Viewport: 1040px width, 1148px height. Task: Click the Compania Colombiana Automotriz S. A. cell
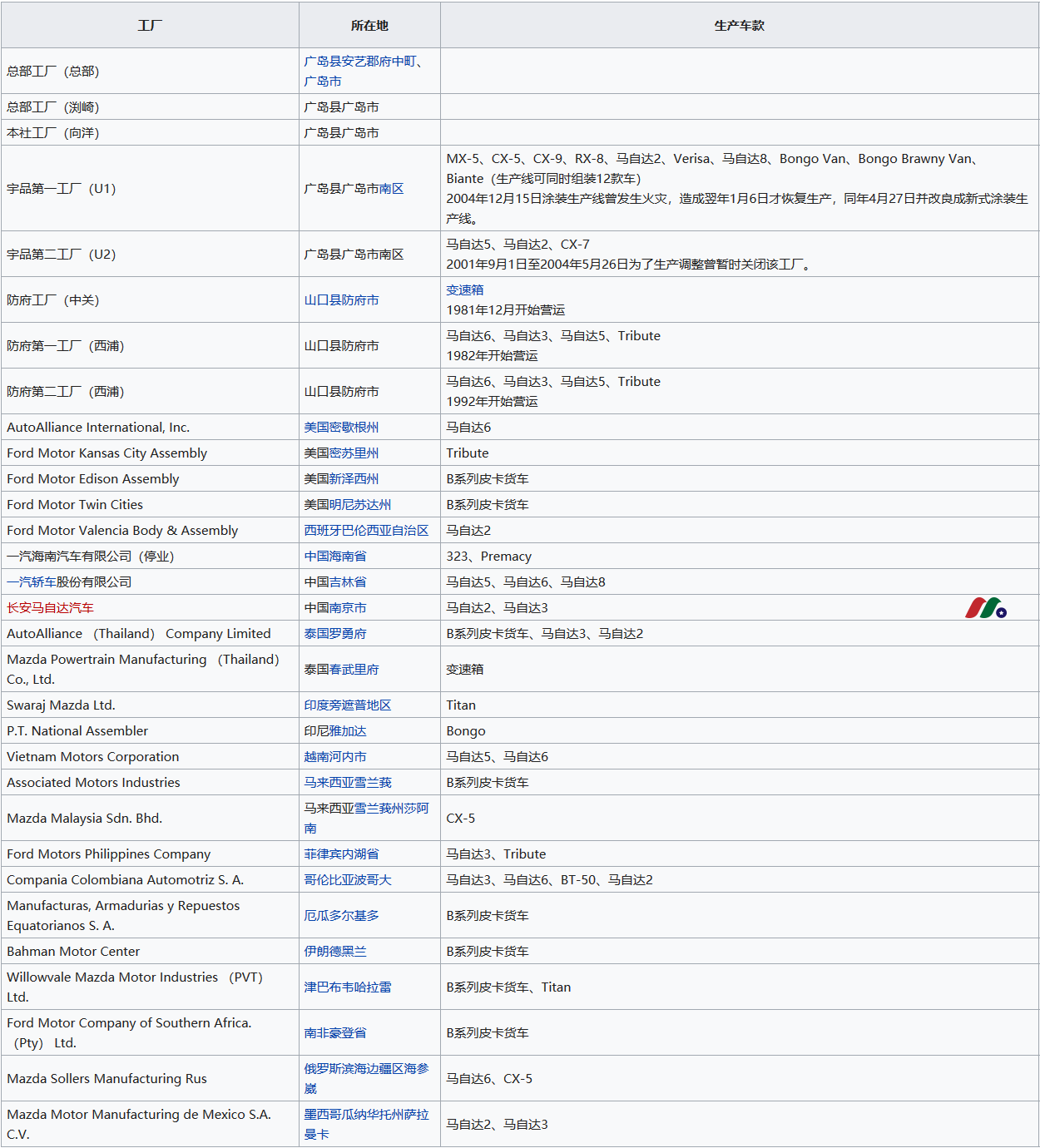(x=150, y=880)
